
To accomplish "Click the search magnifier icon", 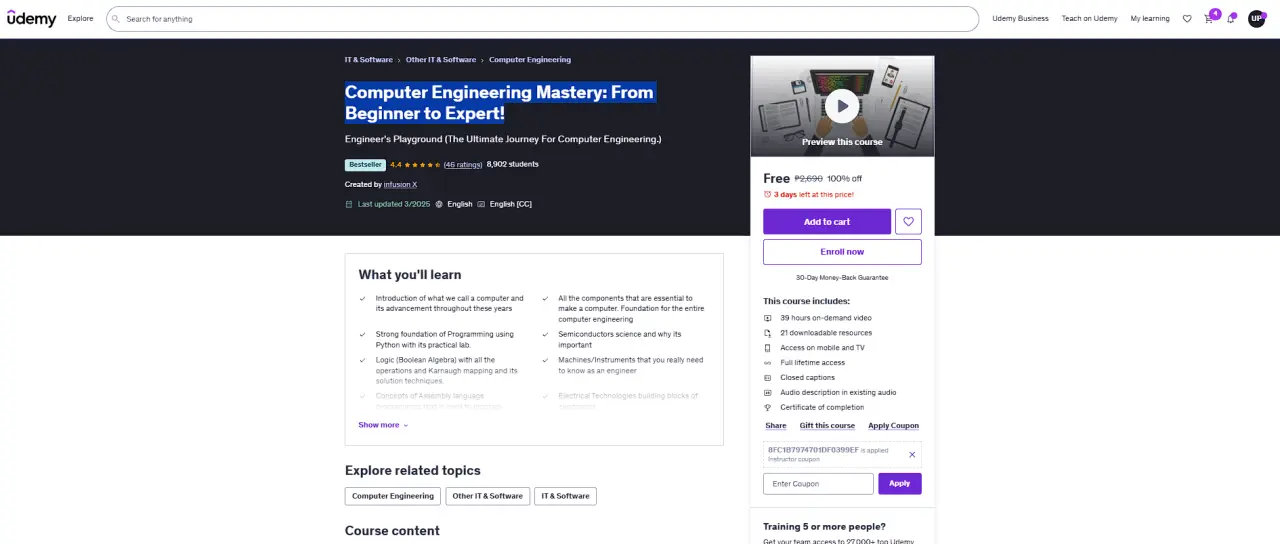I will [x=116, y=19].
